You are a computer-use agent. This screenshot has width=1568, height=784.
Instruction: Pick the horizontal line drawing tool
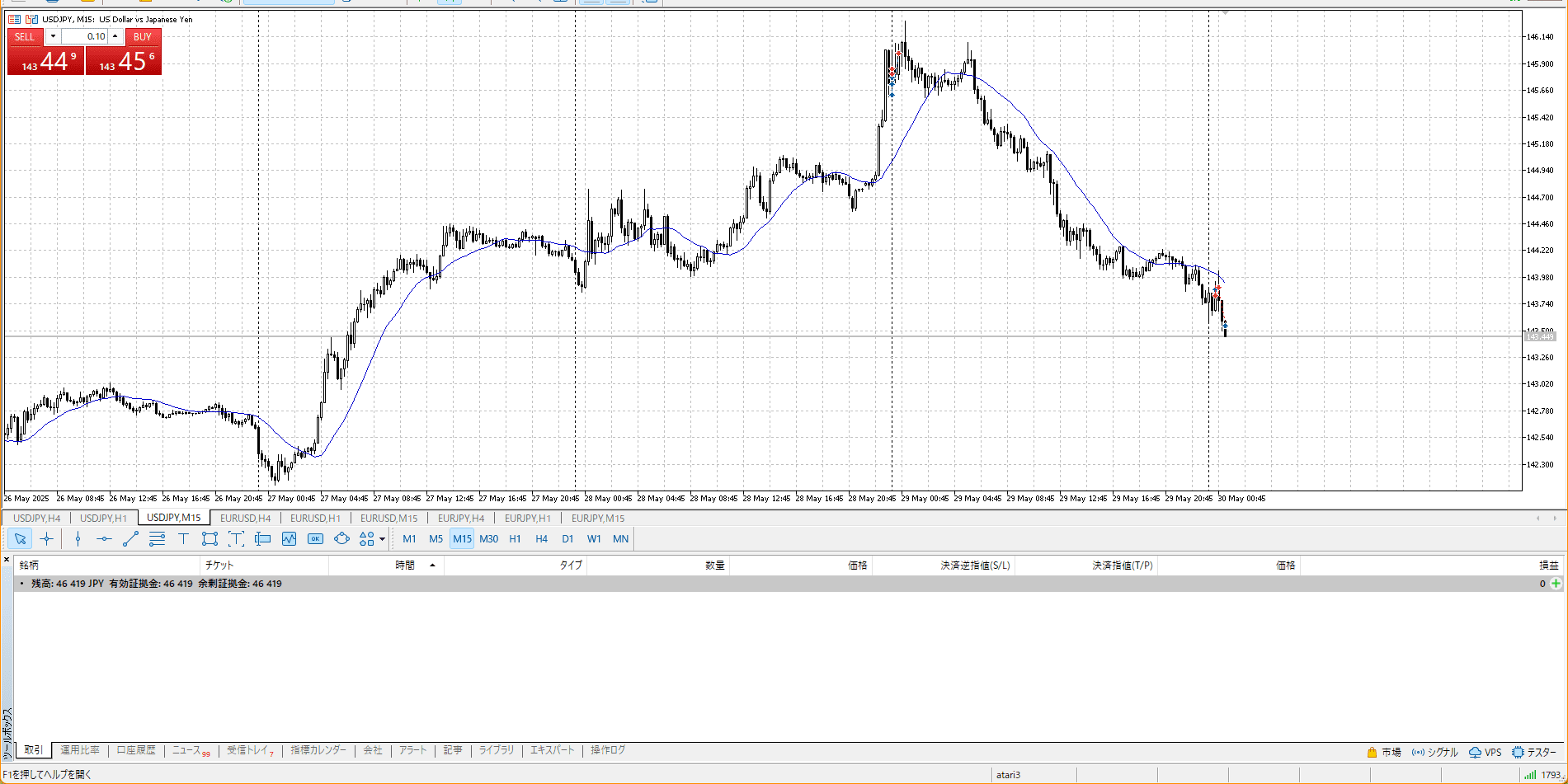[104, 539]
